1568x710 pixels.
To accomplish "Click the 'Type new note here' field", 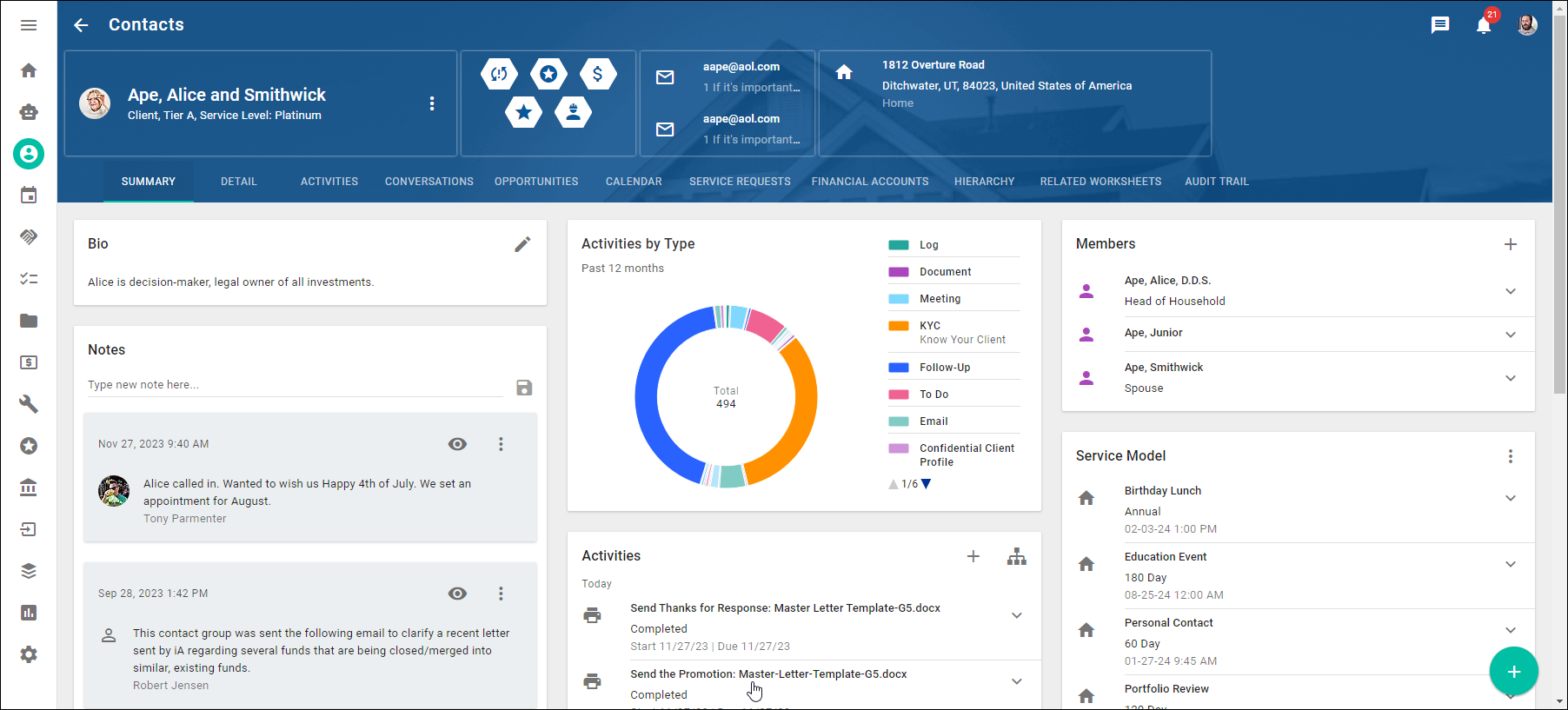I will 296,385.
